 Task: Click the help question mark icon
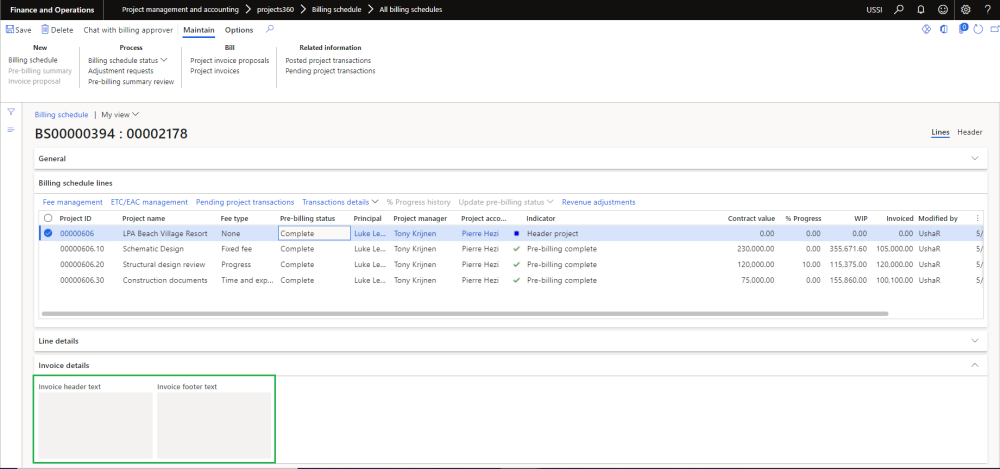(x=987, y=9)
